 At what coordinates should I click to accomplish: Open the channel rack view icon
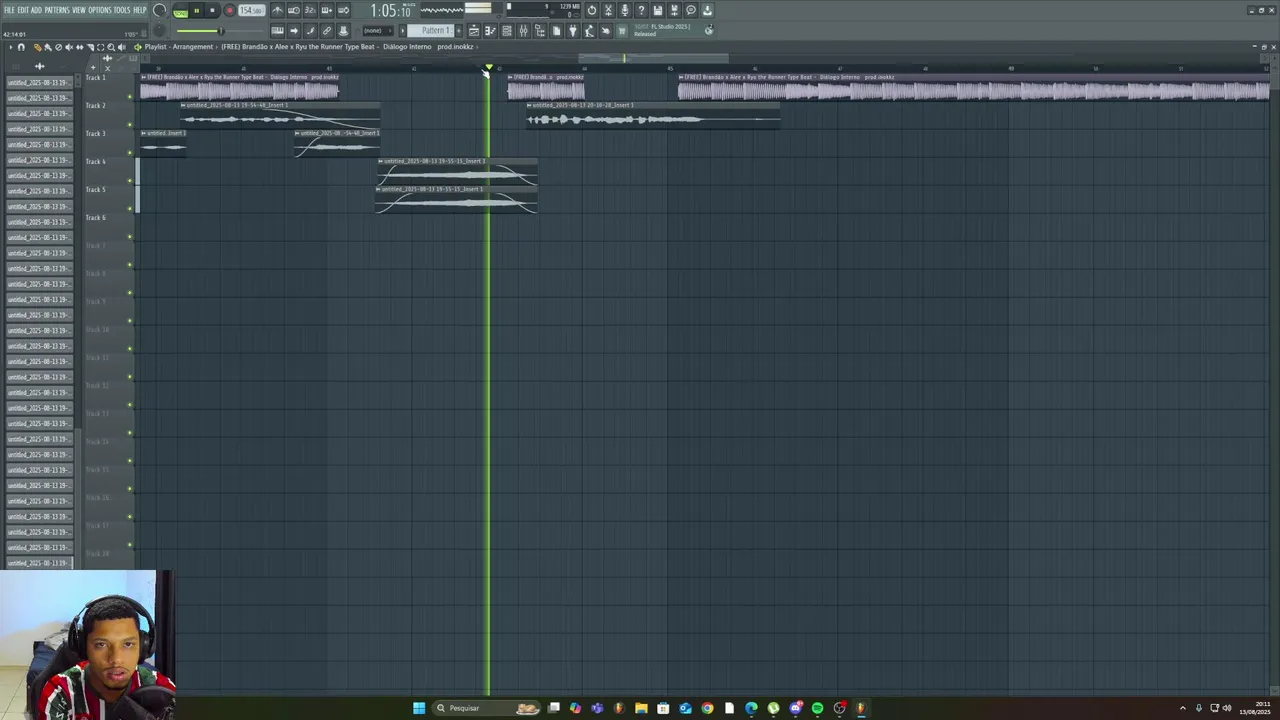click(x=507, y=31)
